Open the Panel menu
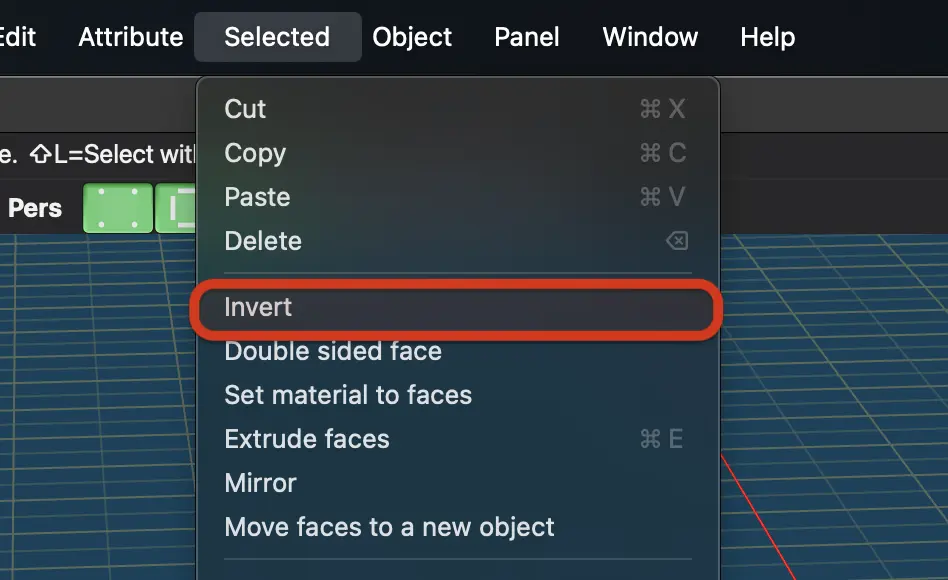The width and height of the screenshot is (948, 580). pos(527,37)
